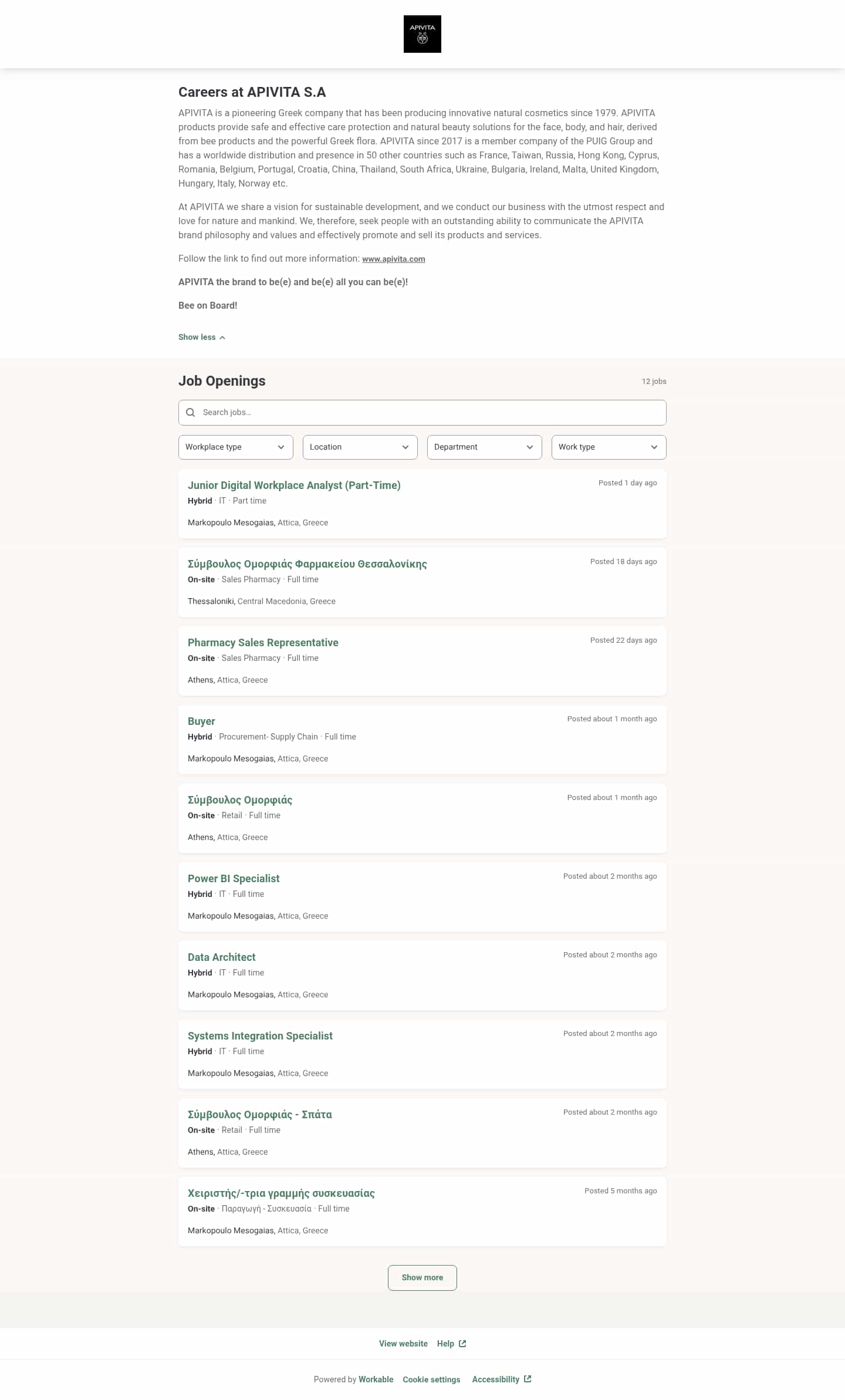
Task: Open the Work type dropdown
Action: (609, 447)
